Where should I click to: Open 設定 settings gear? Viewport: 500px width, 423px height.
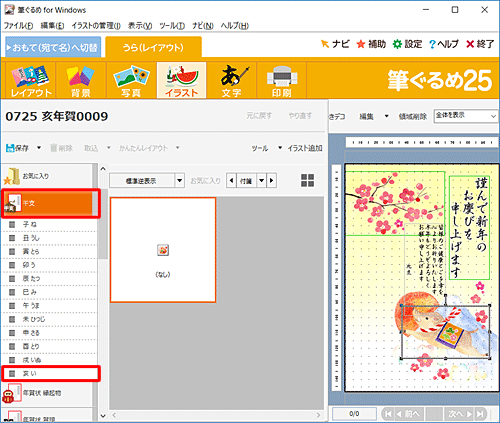tap(407, 44)
